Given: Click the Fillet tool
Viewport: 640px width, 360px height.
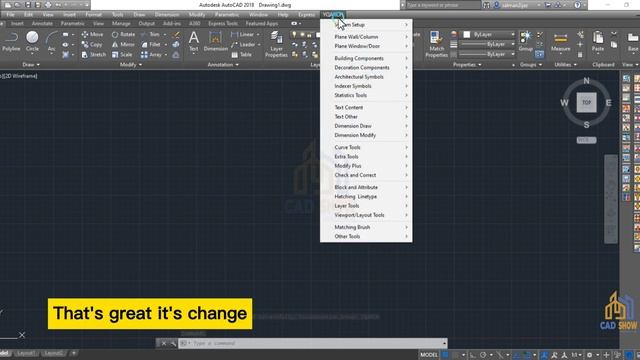Looking at the screenshot, I should pyautogui.click(x=151, y=44).
